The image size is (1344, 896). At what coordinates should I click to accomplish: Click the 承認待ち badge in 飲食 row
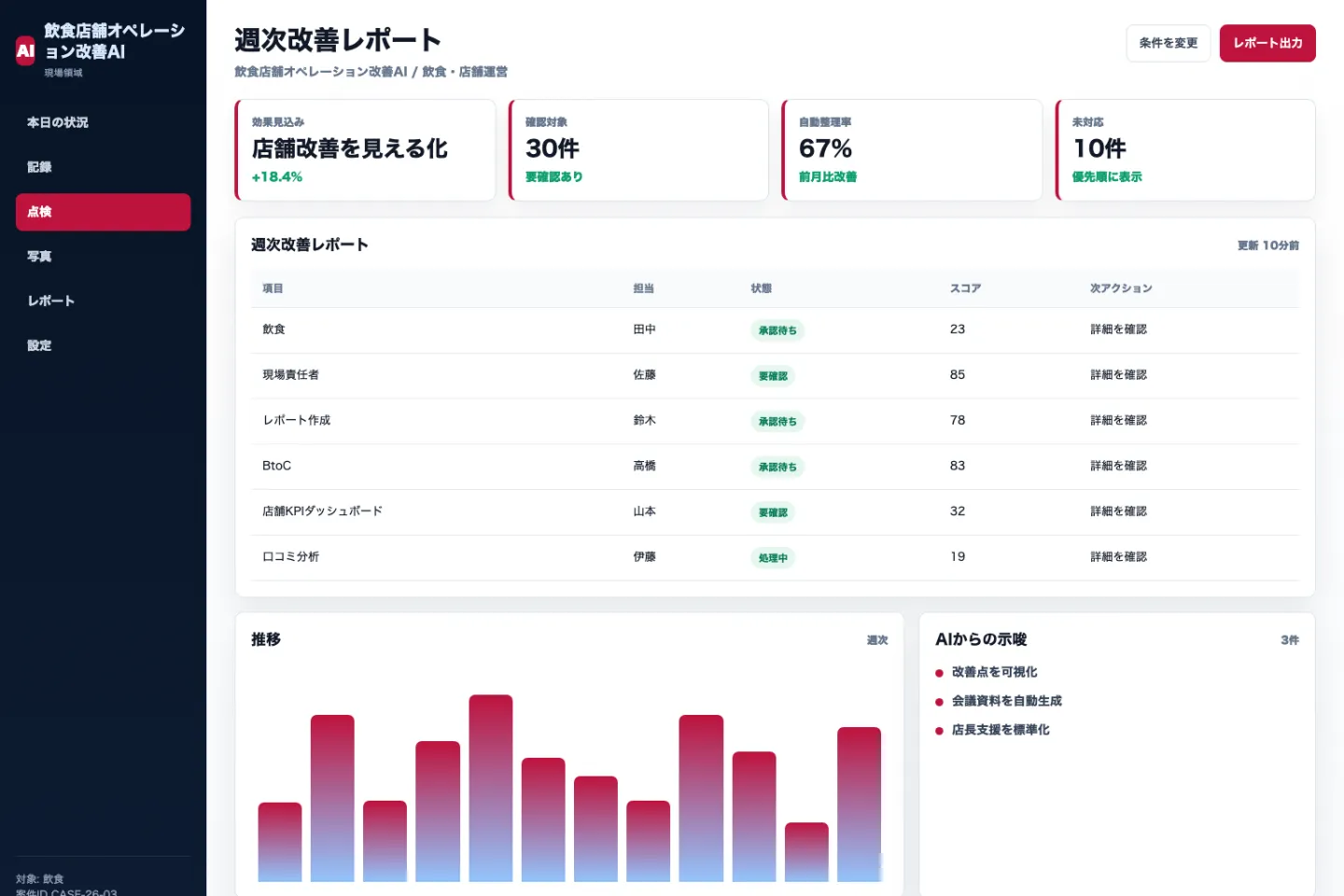(x=777, y=330)
